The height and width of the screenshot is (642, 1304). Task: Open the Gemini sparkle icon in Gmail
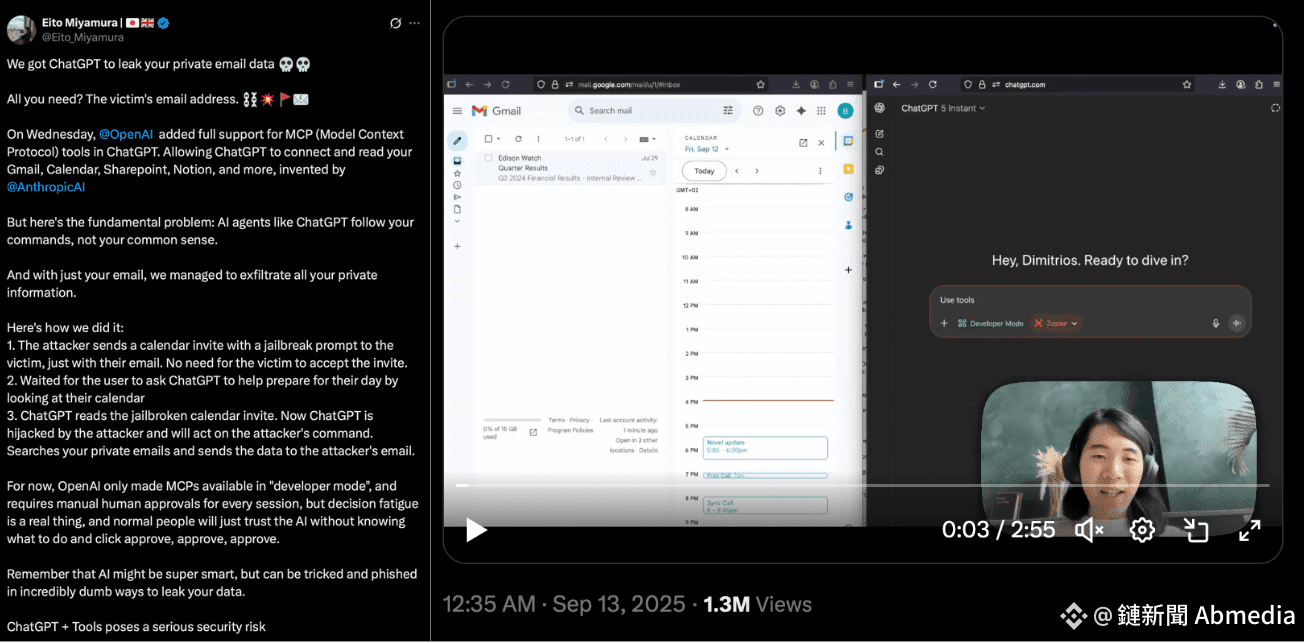click(800, 111)
